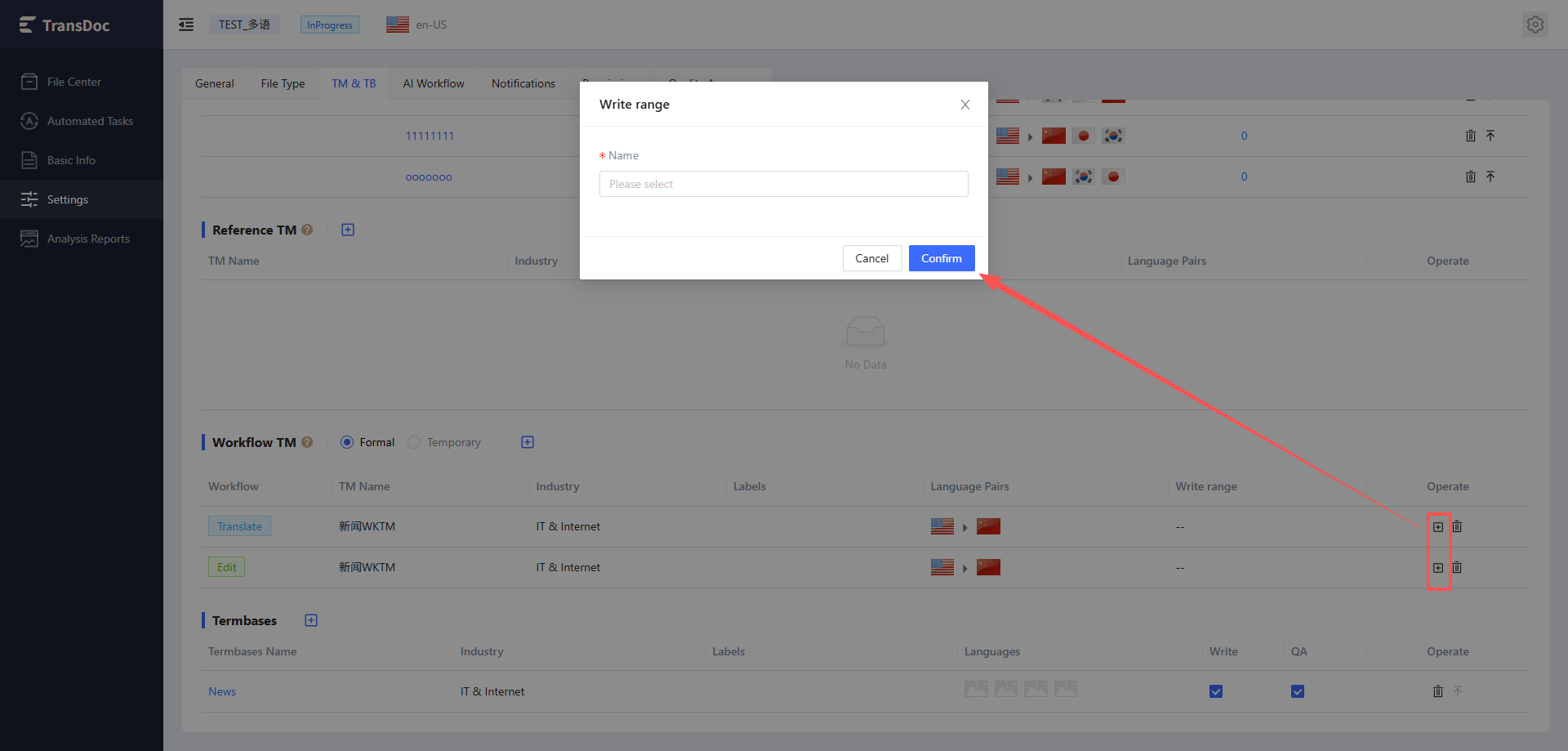Toggle the QA checkbox for News termbase
This screenshot has height=751, width=1568.
[x=1298, y=691]
